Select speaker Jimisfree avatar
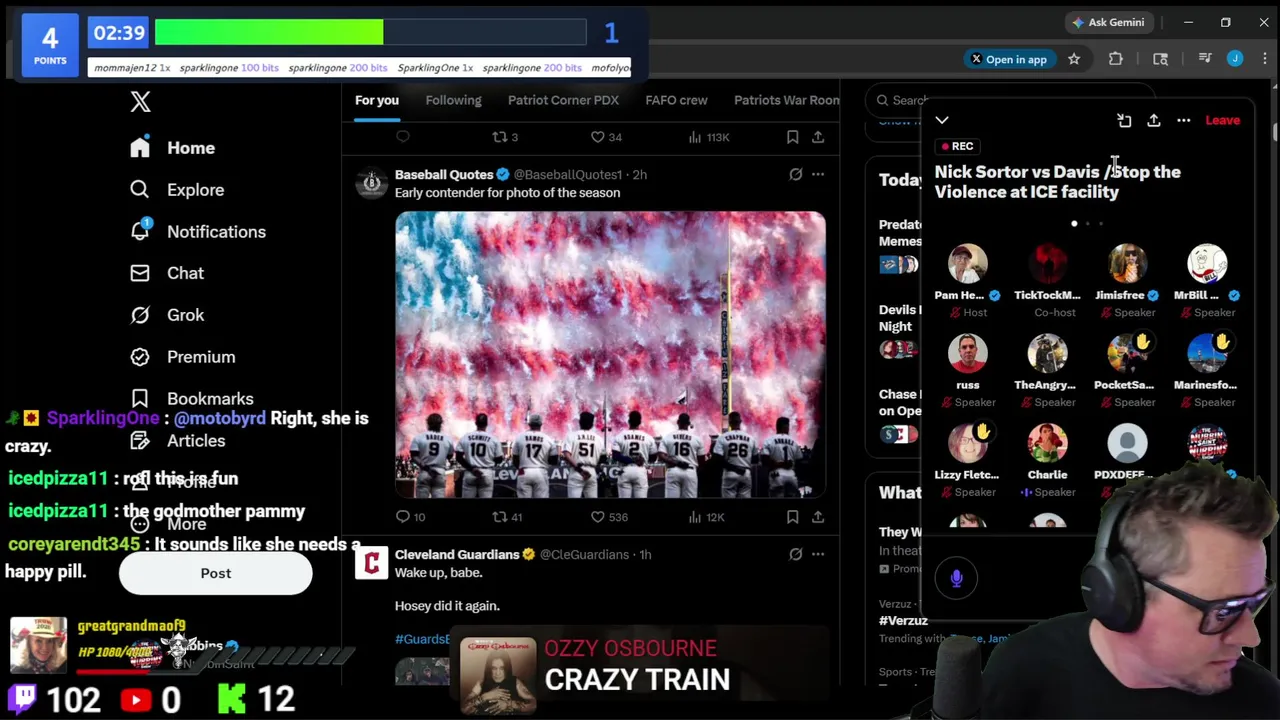 pos(1127,264)
